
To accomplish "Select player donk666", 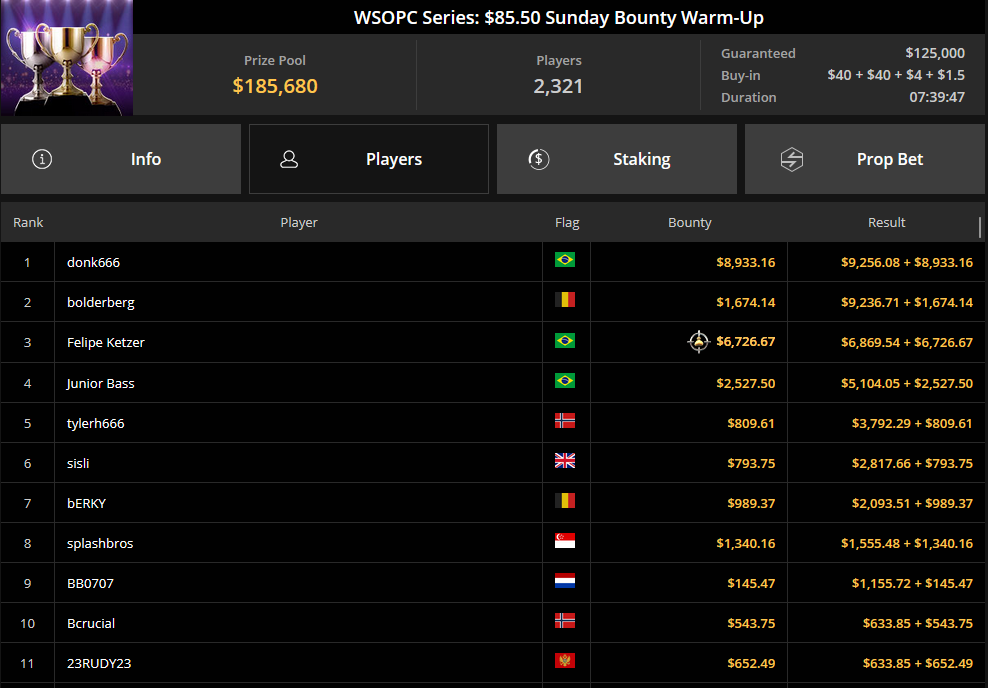I will coord(93,262).
